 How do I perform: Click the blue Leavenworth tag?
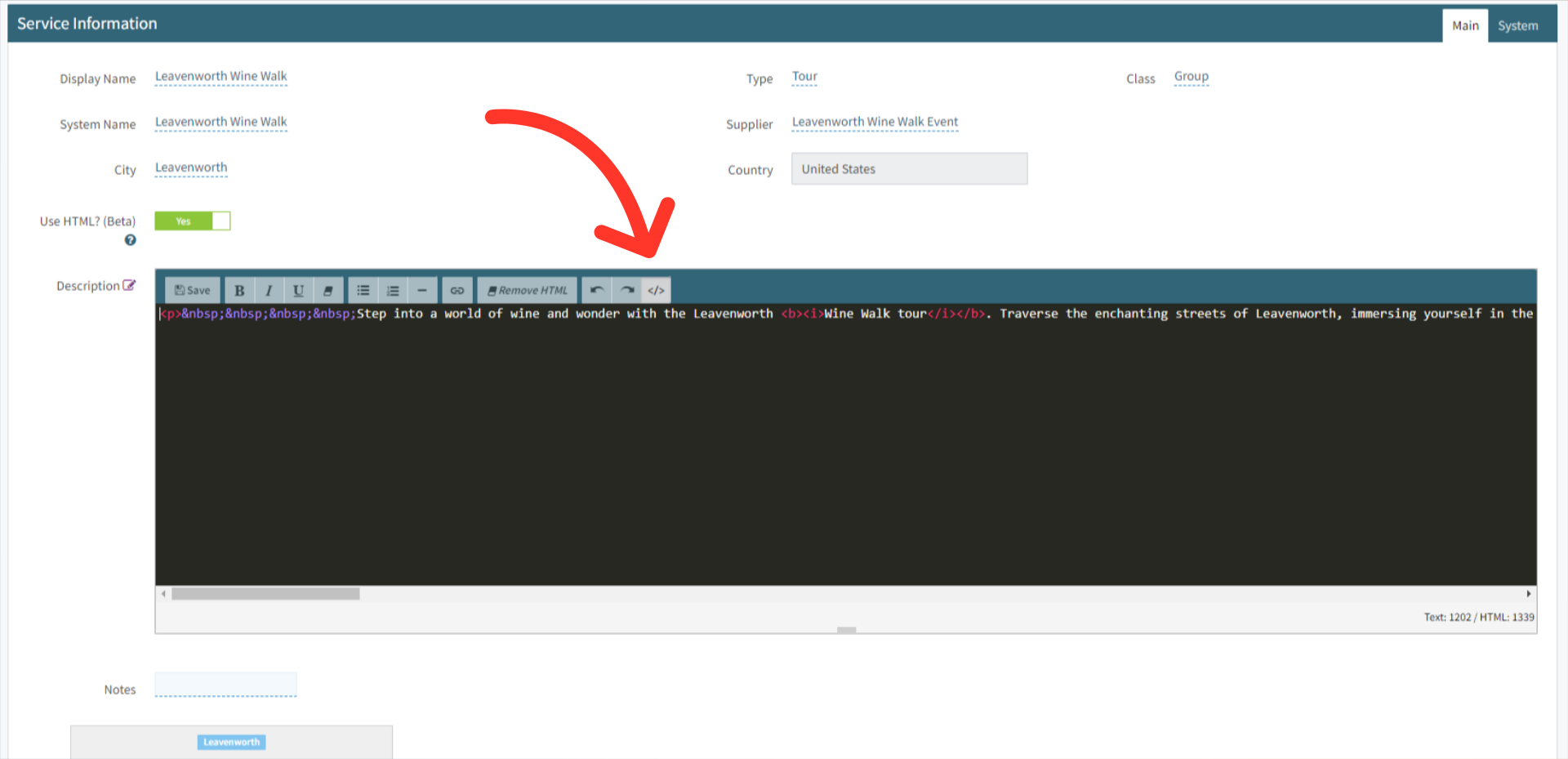231,742
